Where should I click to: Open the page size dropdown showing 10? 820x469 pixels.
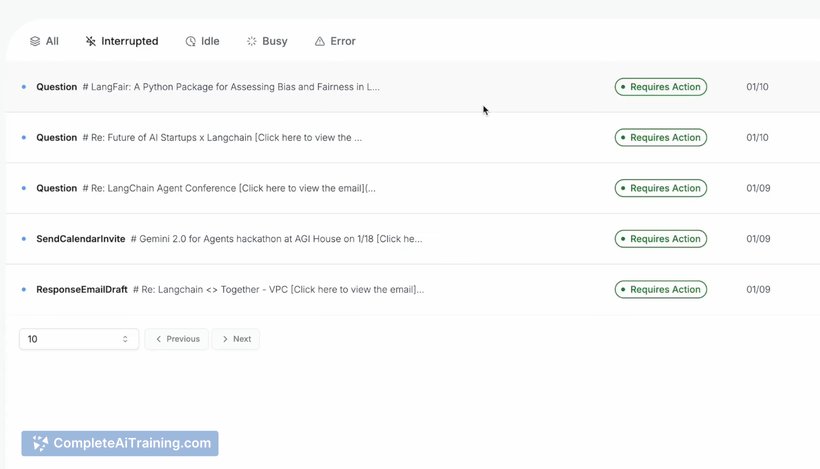click(x=79, y=339)
